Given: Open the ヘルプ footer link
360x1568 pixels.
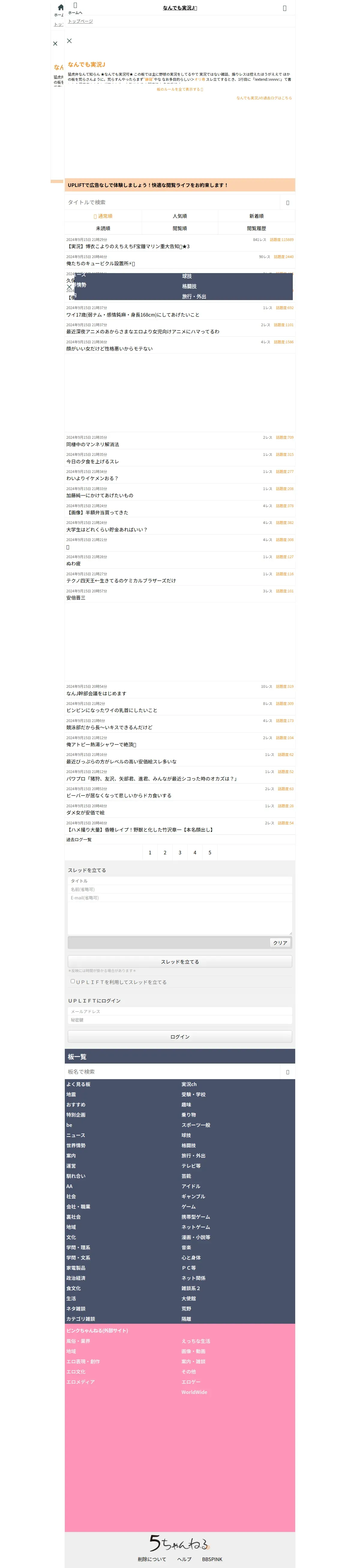Looking at the screenshot, I should coord(184,1560).
